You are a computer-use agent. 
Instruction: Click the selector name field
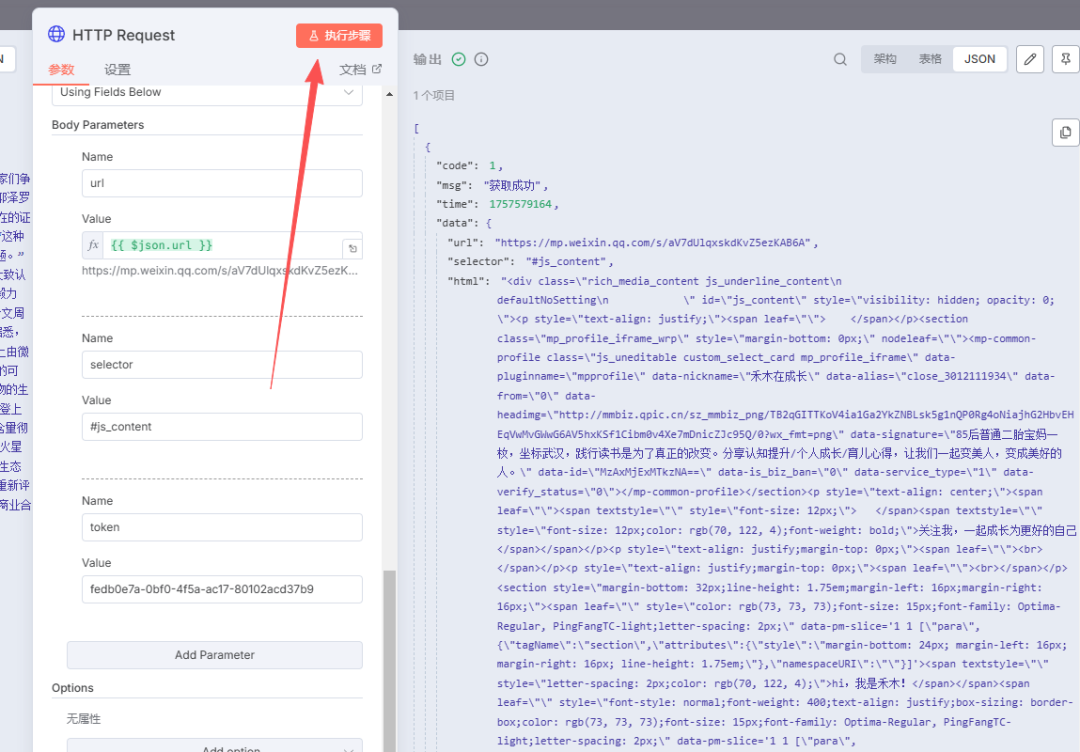[222, 365]
